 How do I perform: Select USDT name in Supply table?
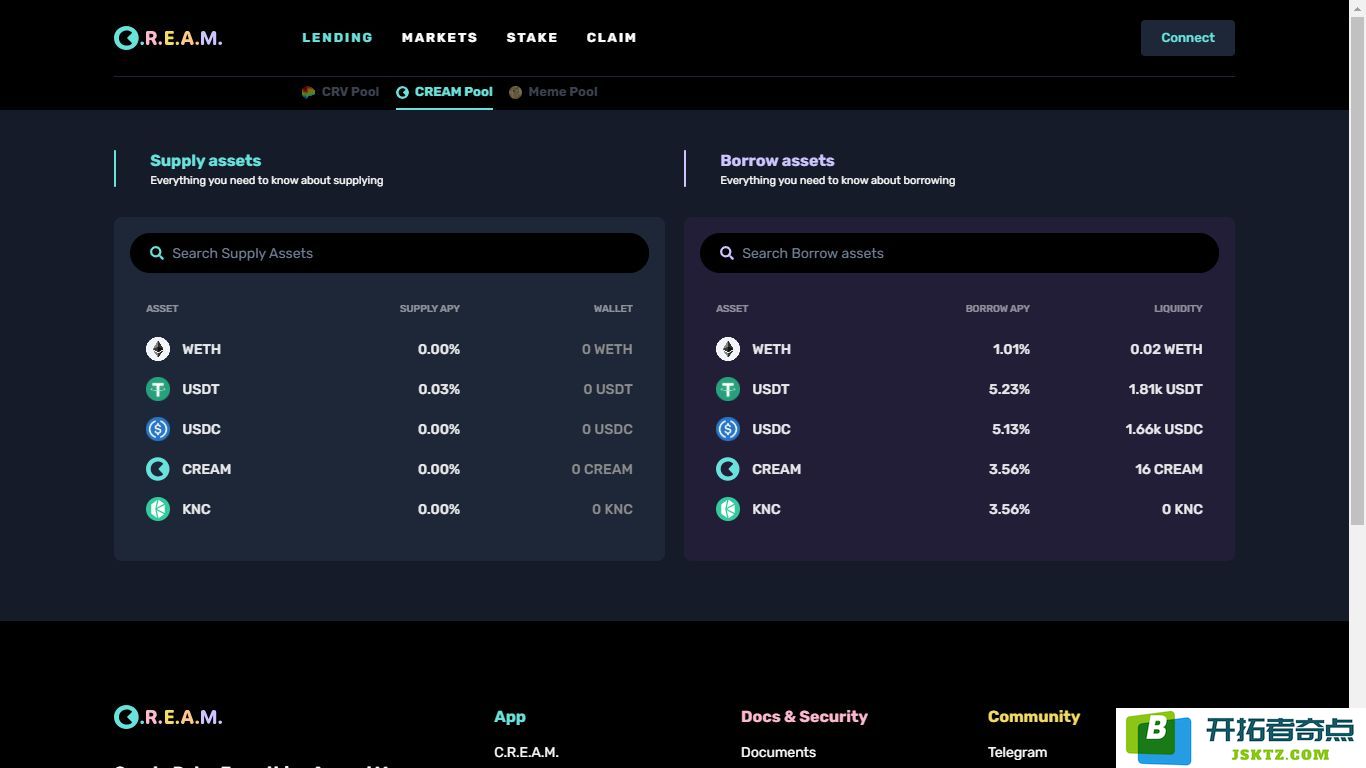click(x=200, y=389)
